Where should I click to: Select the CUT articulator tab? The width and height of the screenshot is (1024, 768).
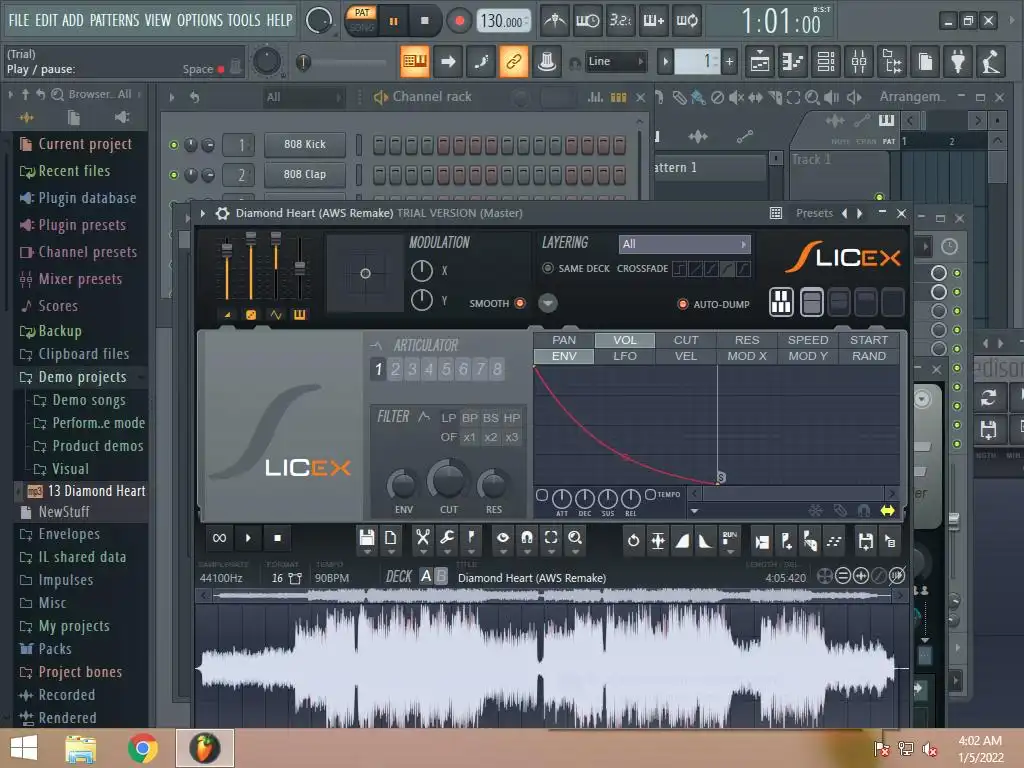(x=686, y=340)
